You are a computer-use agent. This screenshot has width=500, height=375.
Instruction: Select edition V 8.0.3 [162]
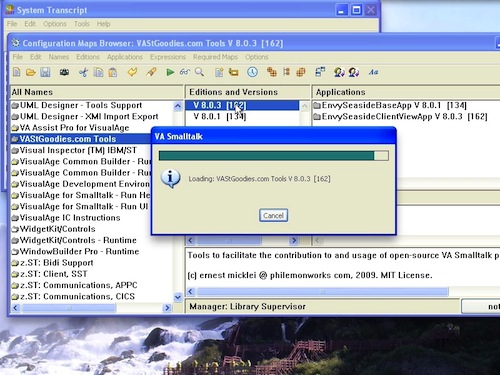click(242, 105)
